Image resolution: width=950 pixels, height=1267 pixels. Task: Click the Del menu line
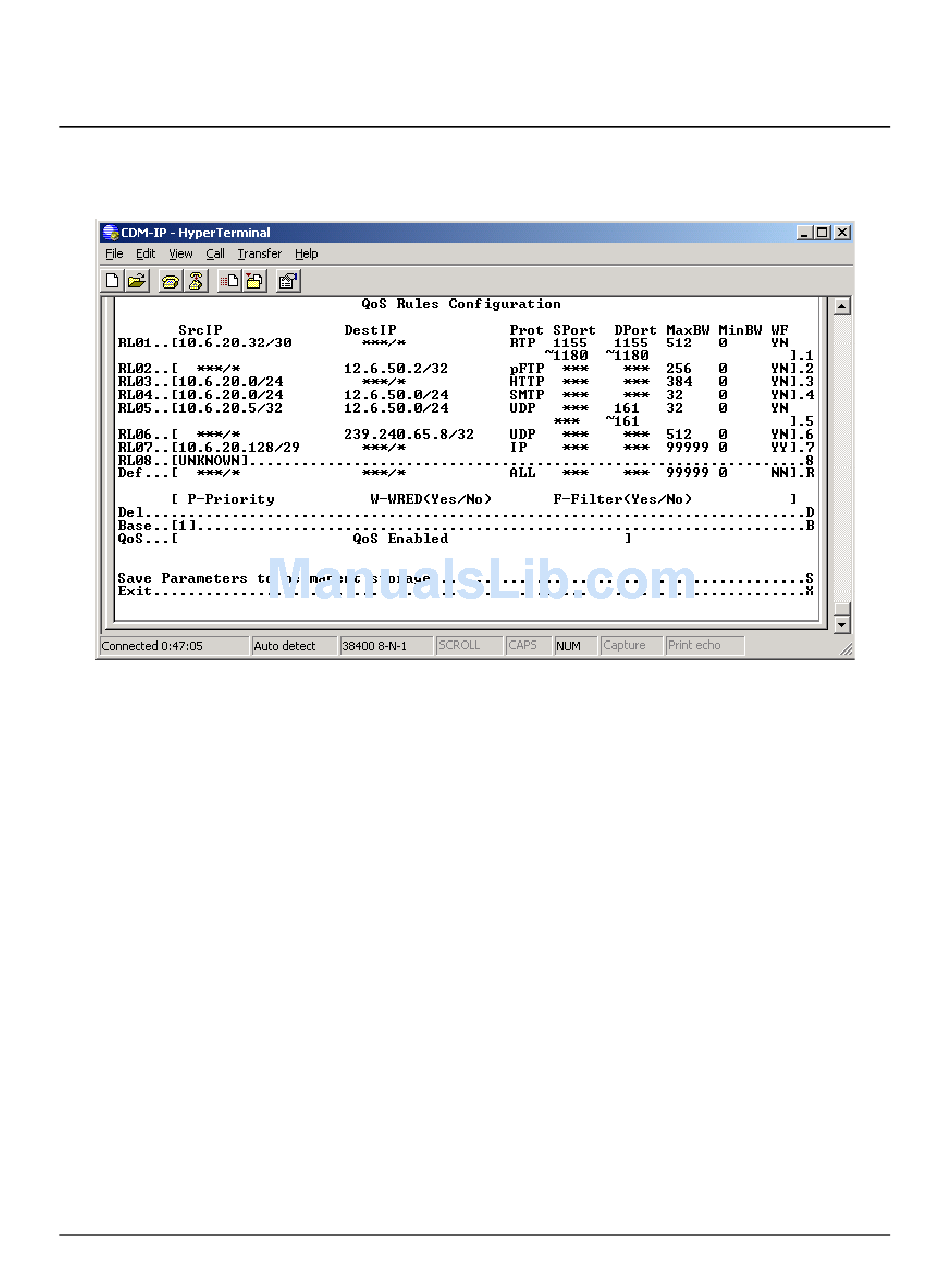466,512
